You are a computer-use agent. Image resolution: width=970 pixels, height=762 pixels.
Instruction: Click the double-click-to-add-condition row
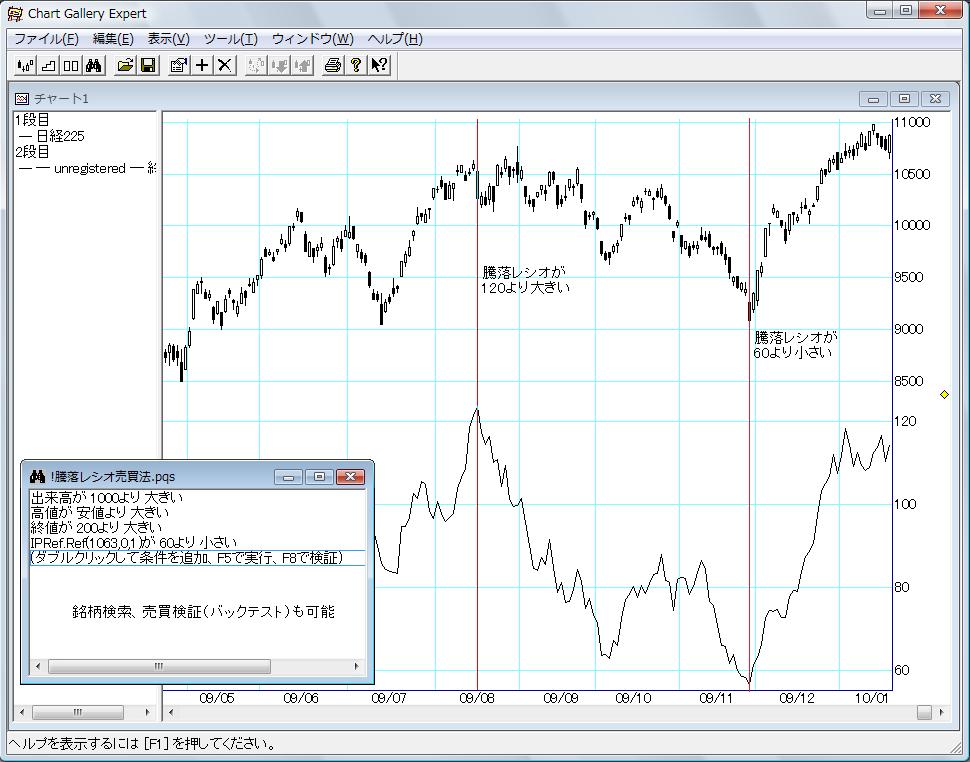186,557
